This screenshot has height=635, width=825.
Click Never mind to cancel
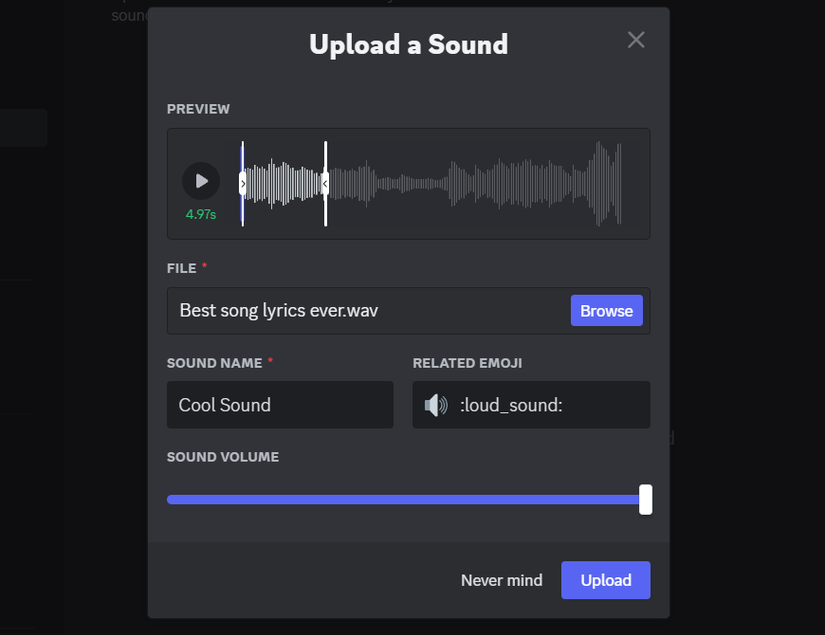click(501, 580)
